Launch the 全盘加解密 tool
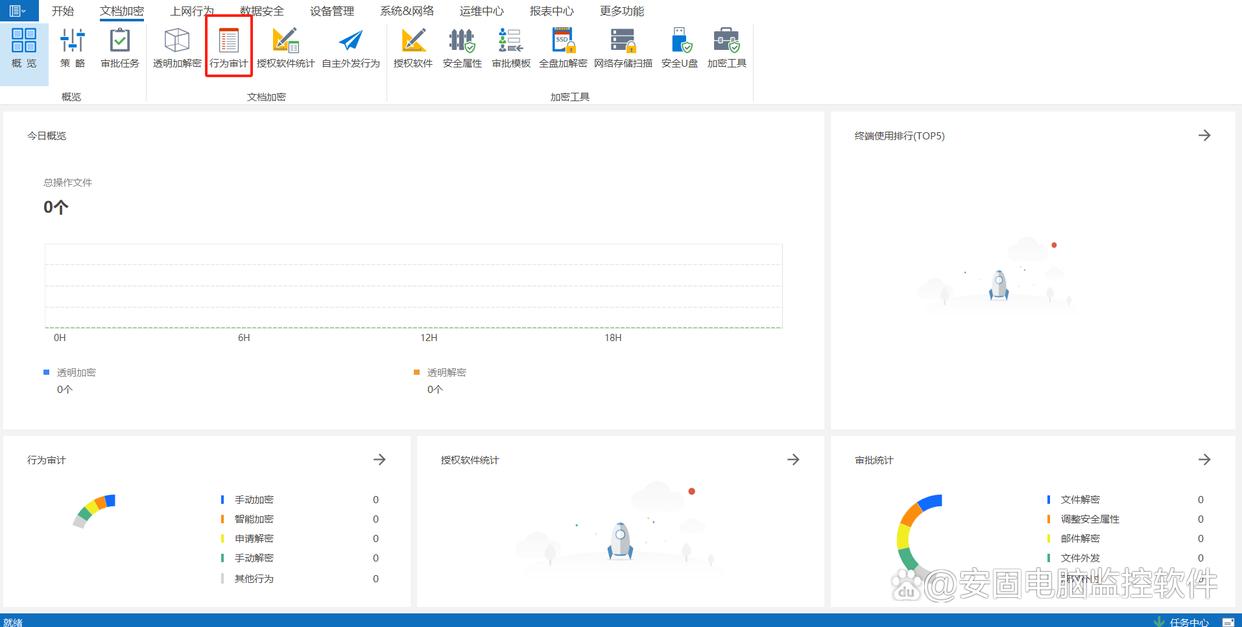This screenshot has height=627, width=1242. pos(563,47)
